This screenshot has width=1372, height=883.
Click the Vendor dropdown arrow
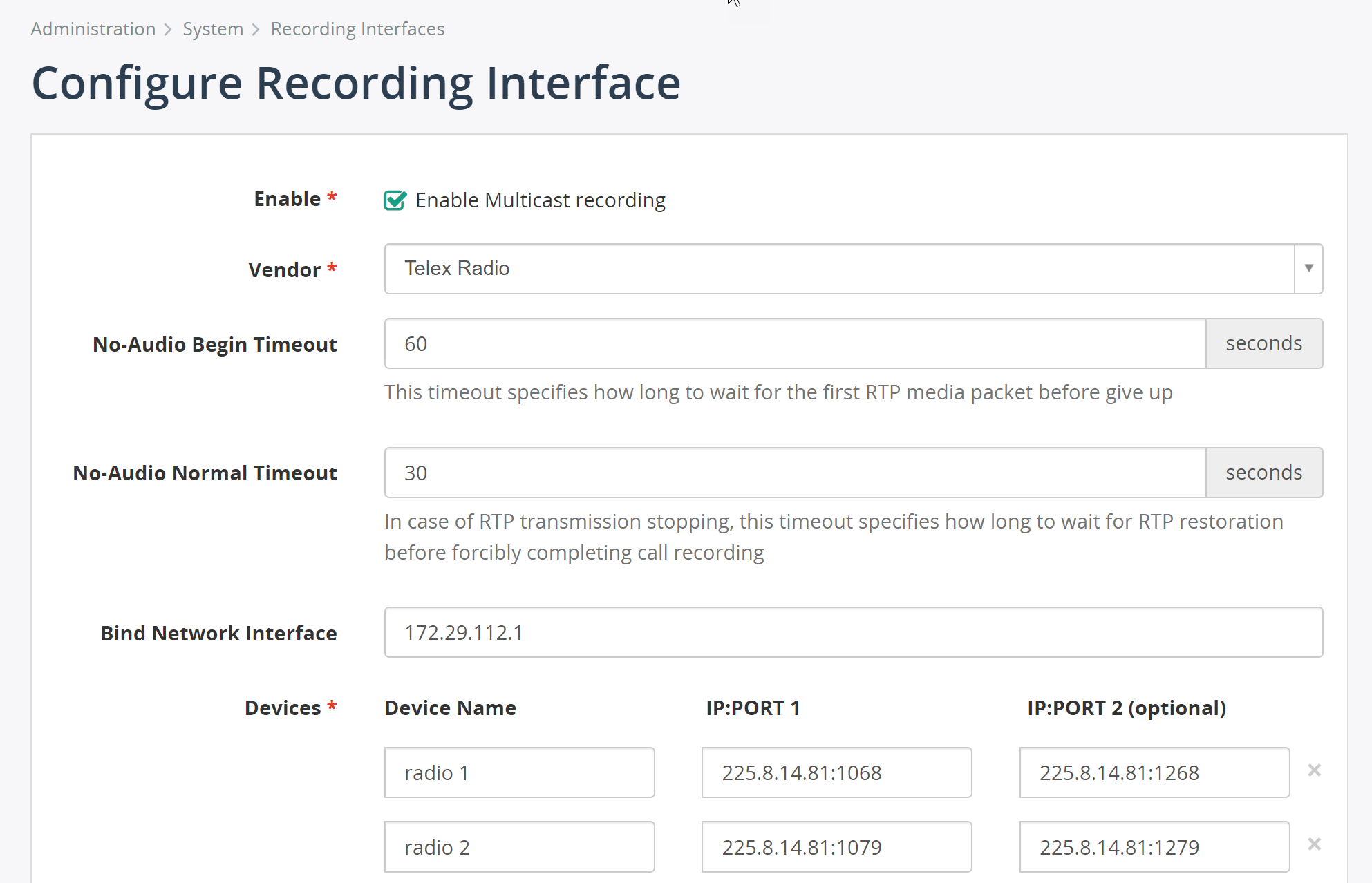point(1308,269)
